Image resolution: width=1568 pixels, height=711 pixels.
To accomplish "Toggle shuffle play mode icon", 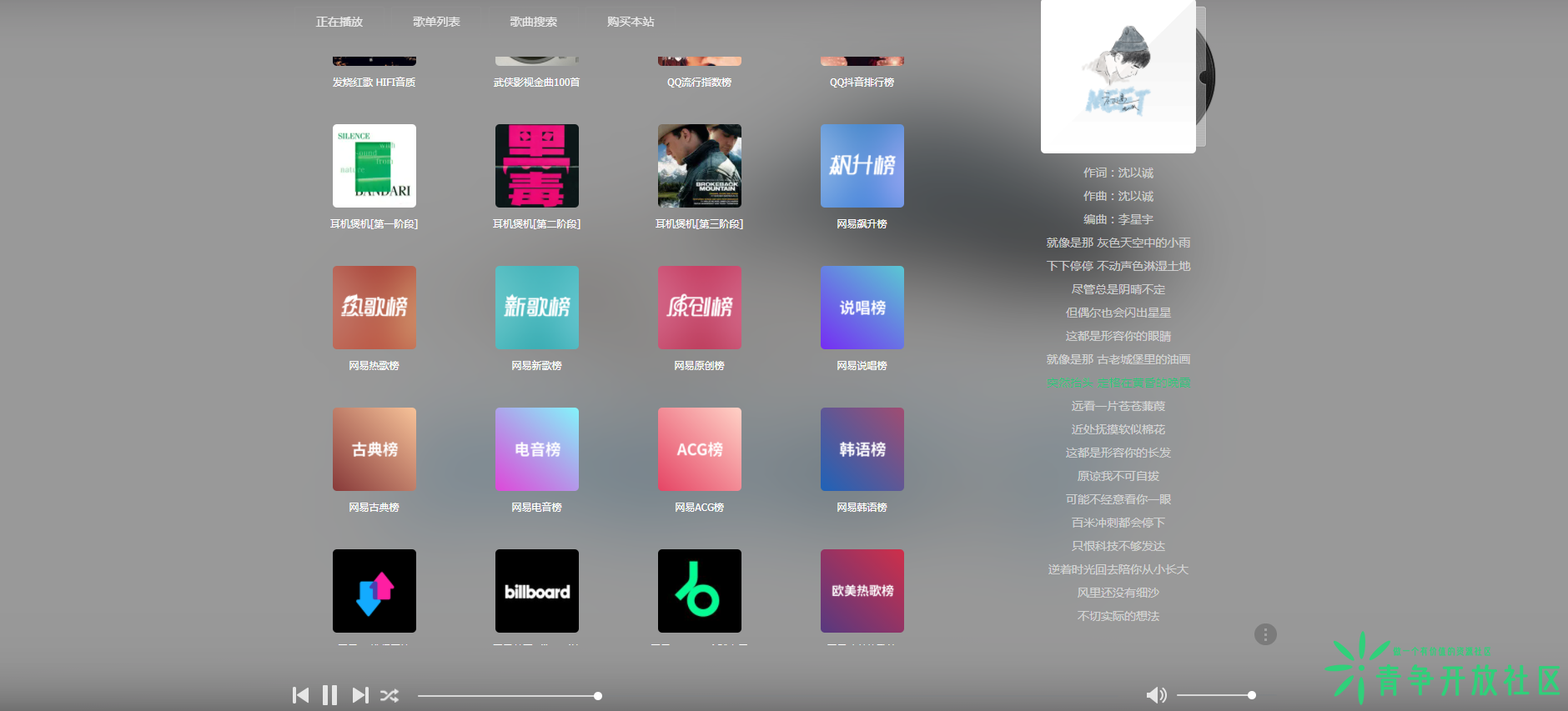I will coord(389,695).
